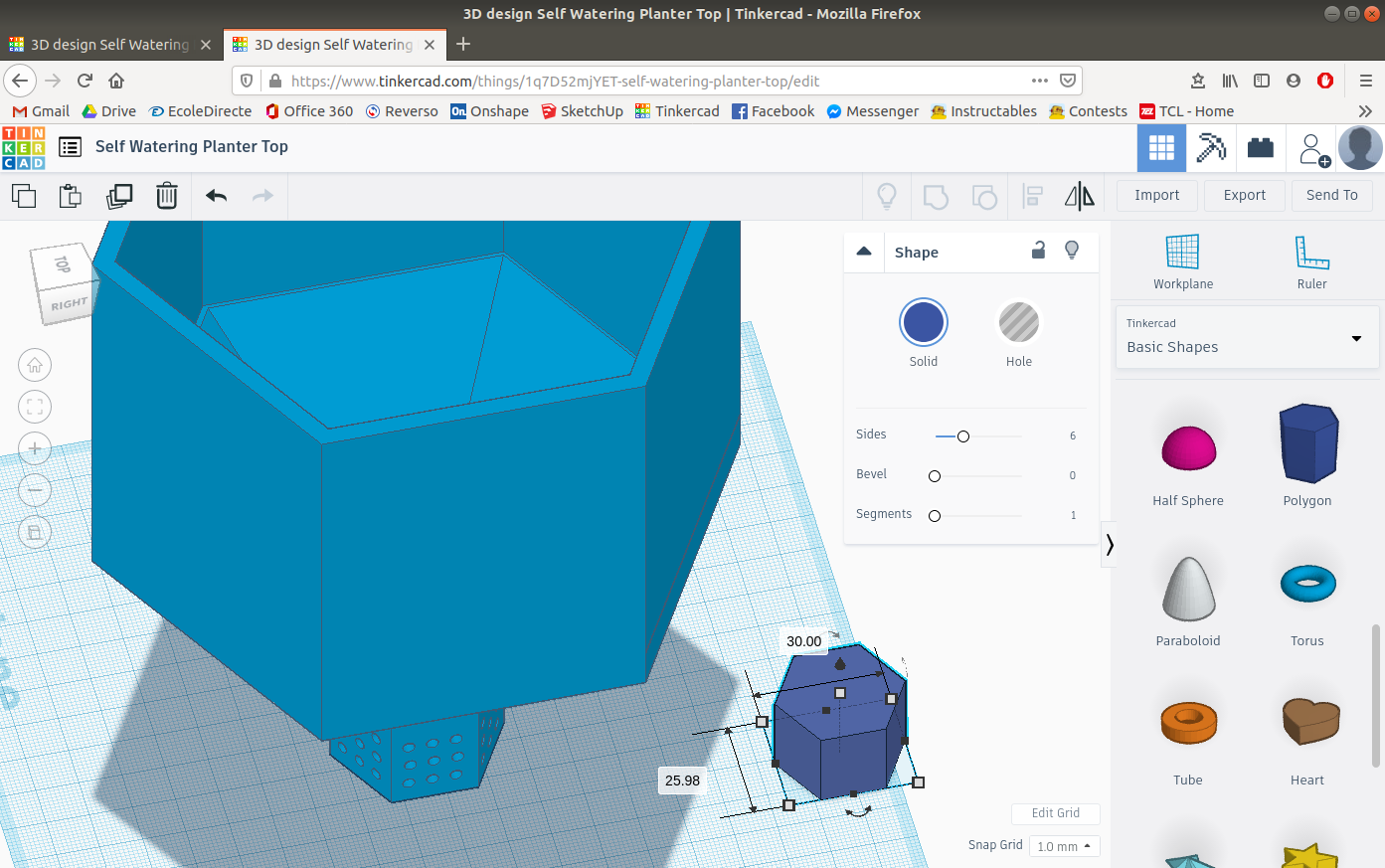The height and width of the screenshot is (868, 1385).
Task: Zoom out with the minus icon
Action: tap(35, 490)
